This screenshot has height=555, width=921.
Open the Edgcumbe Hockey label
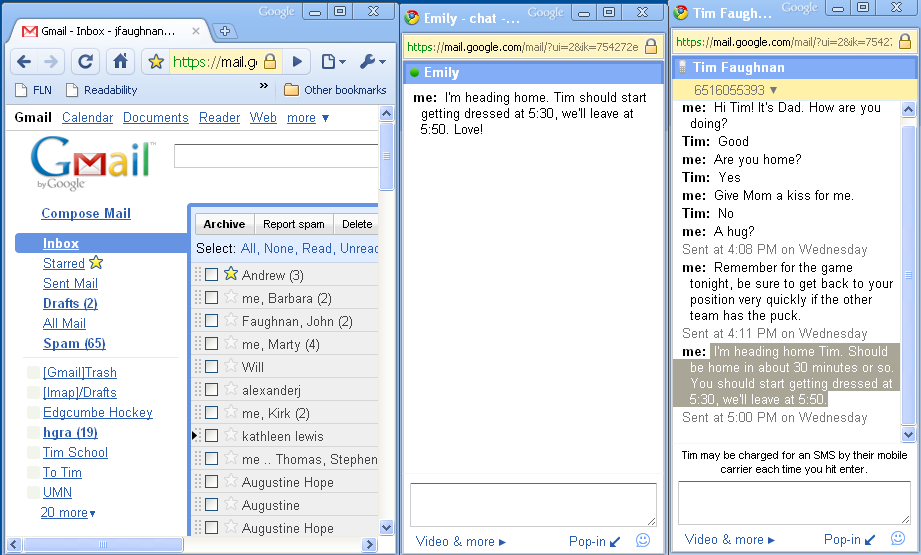(98, 412)
